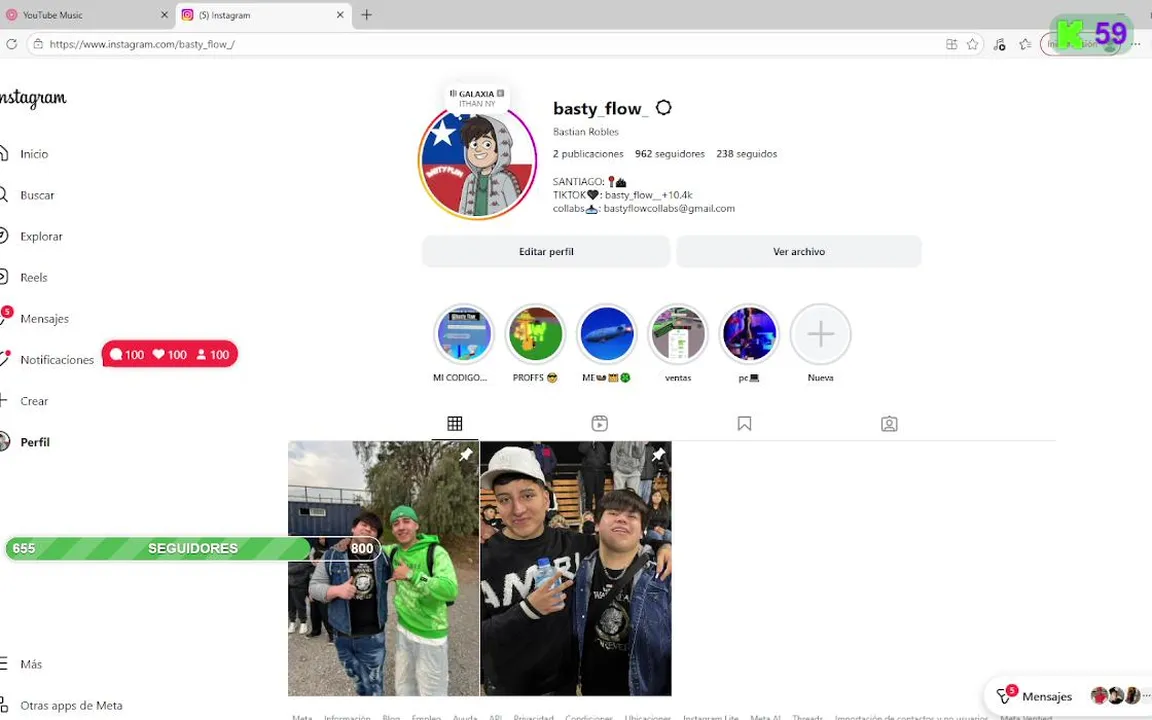Switch to the tagged photos tab
Image resolution: width=1152 pixels, height=720 pixels.
point(889,423)
